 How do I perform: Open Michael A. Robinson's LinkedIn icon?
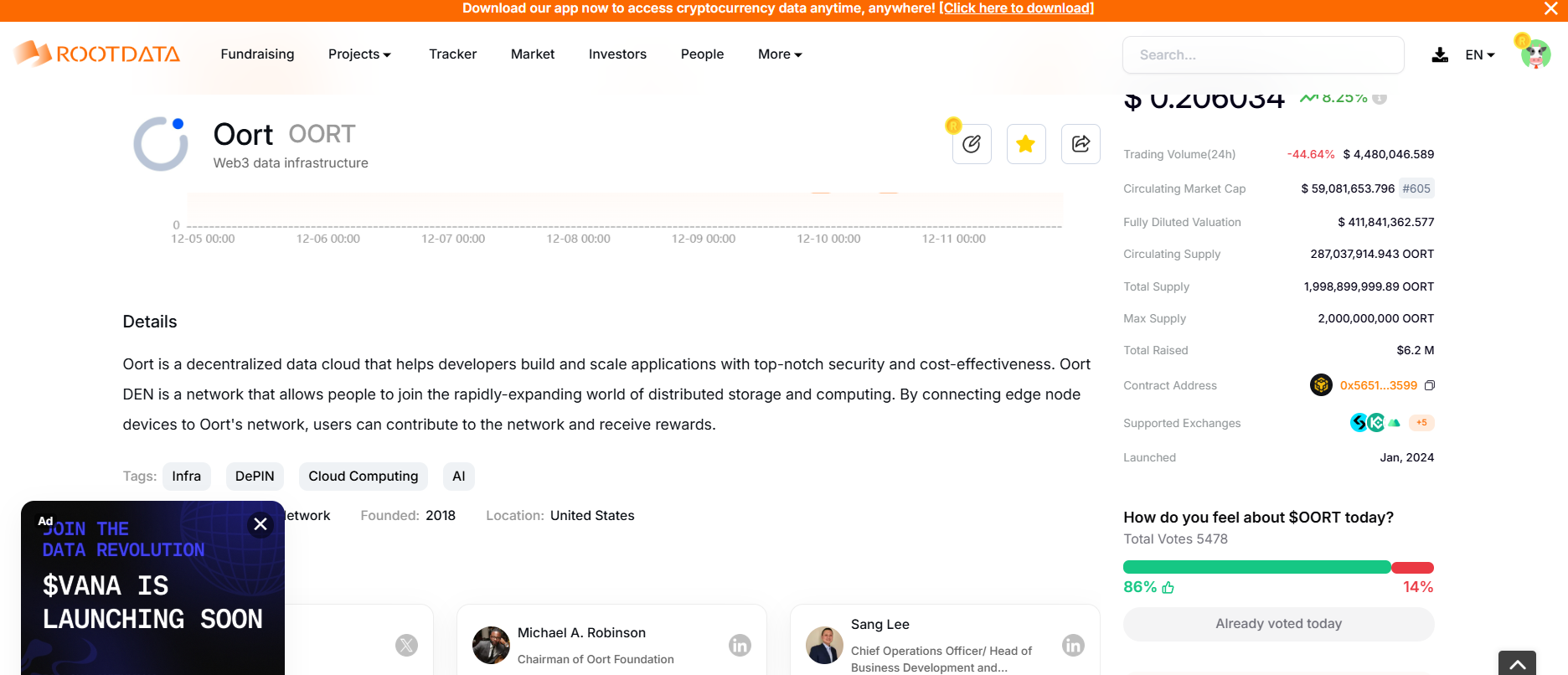pyautogui.click(x=740, y=645)
